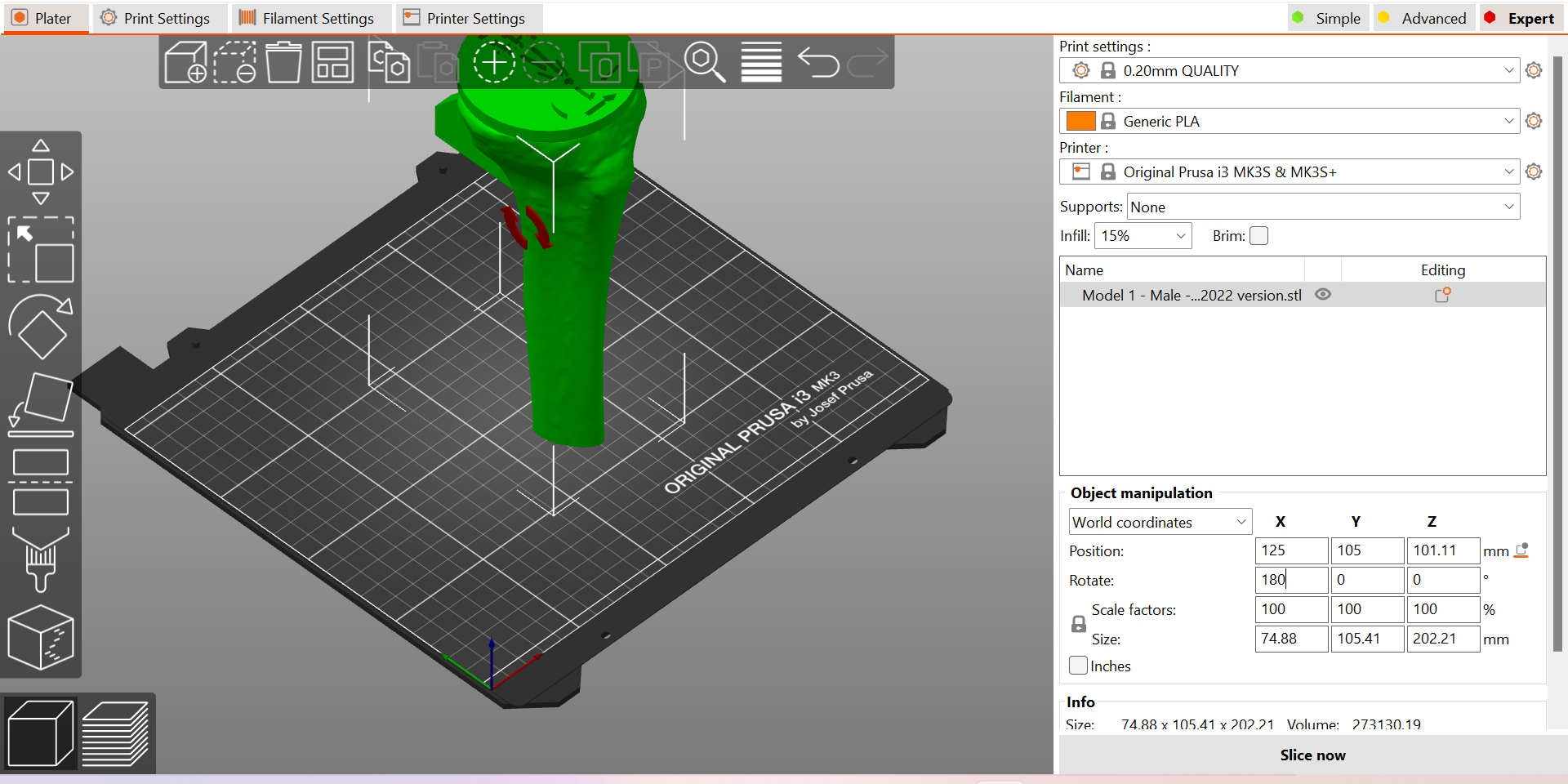Select the Cut tool in left toolbar
This screenshot has height=784, width=1568.
coord(40,482)
